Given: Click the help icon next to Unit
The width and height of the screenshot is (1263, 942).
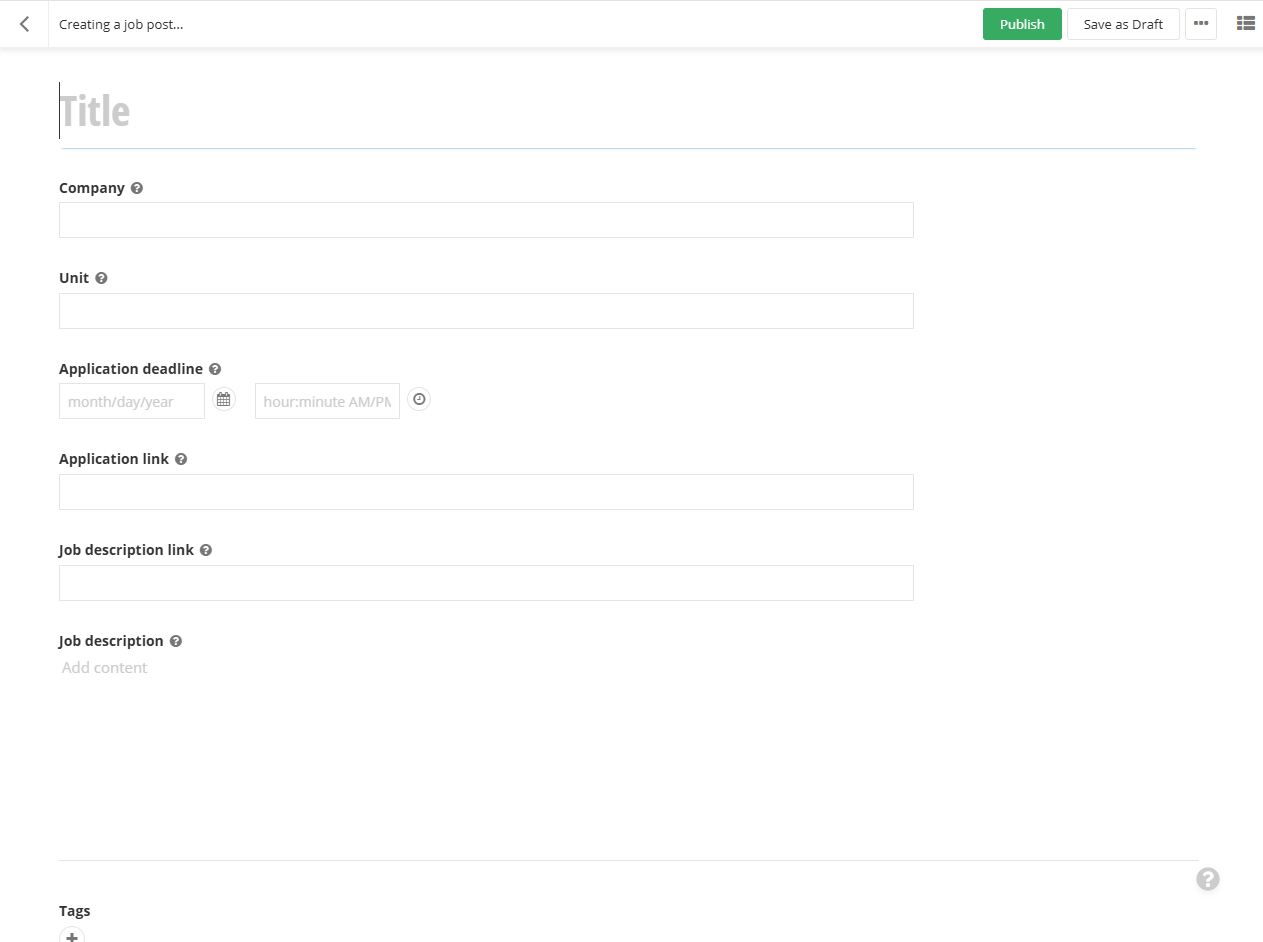Looking at the screenshot, I should [x=101, y=278].
